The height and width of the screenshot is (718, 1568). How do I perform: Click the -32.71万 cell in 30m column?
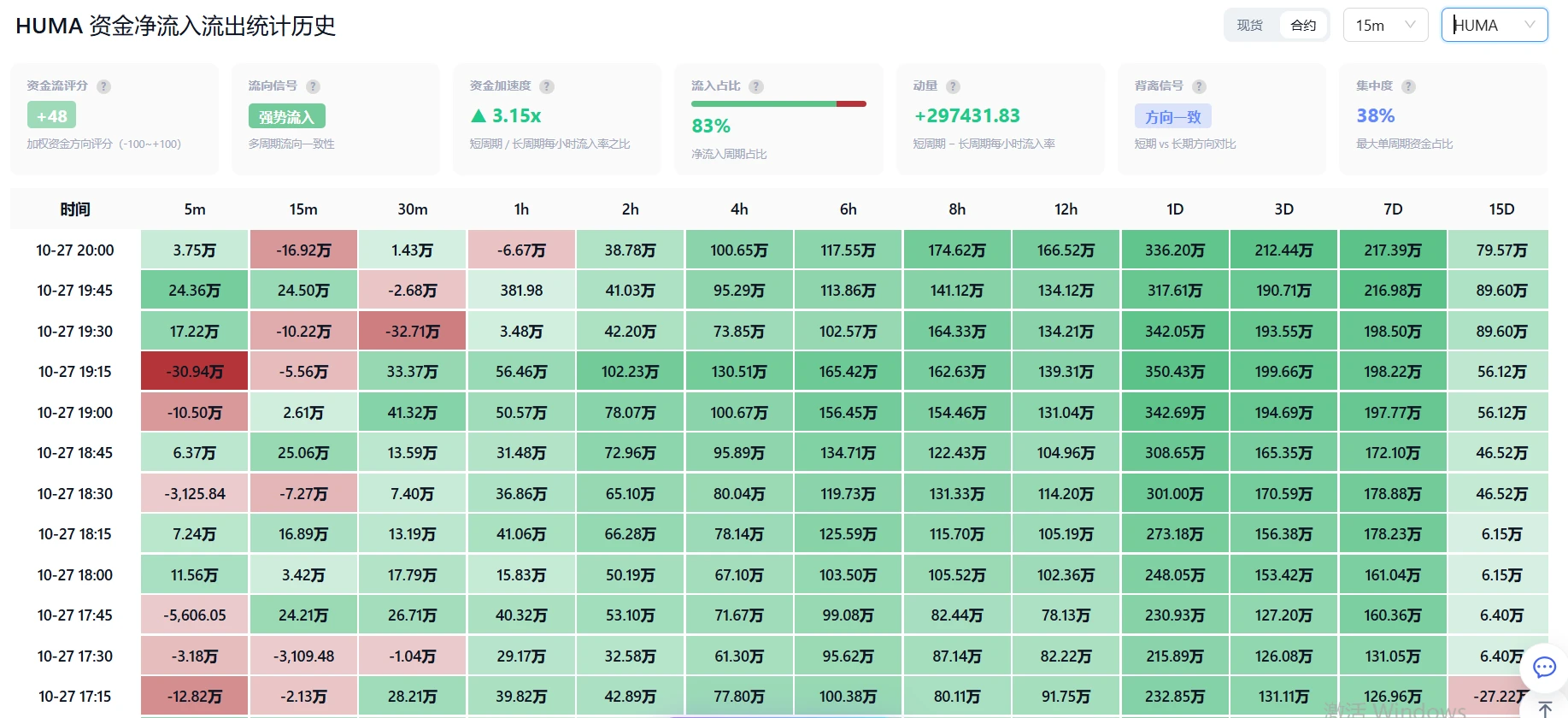coord(413,331)
